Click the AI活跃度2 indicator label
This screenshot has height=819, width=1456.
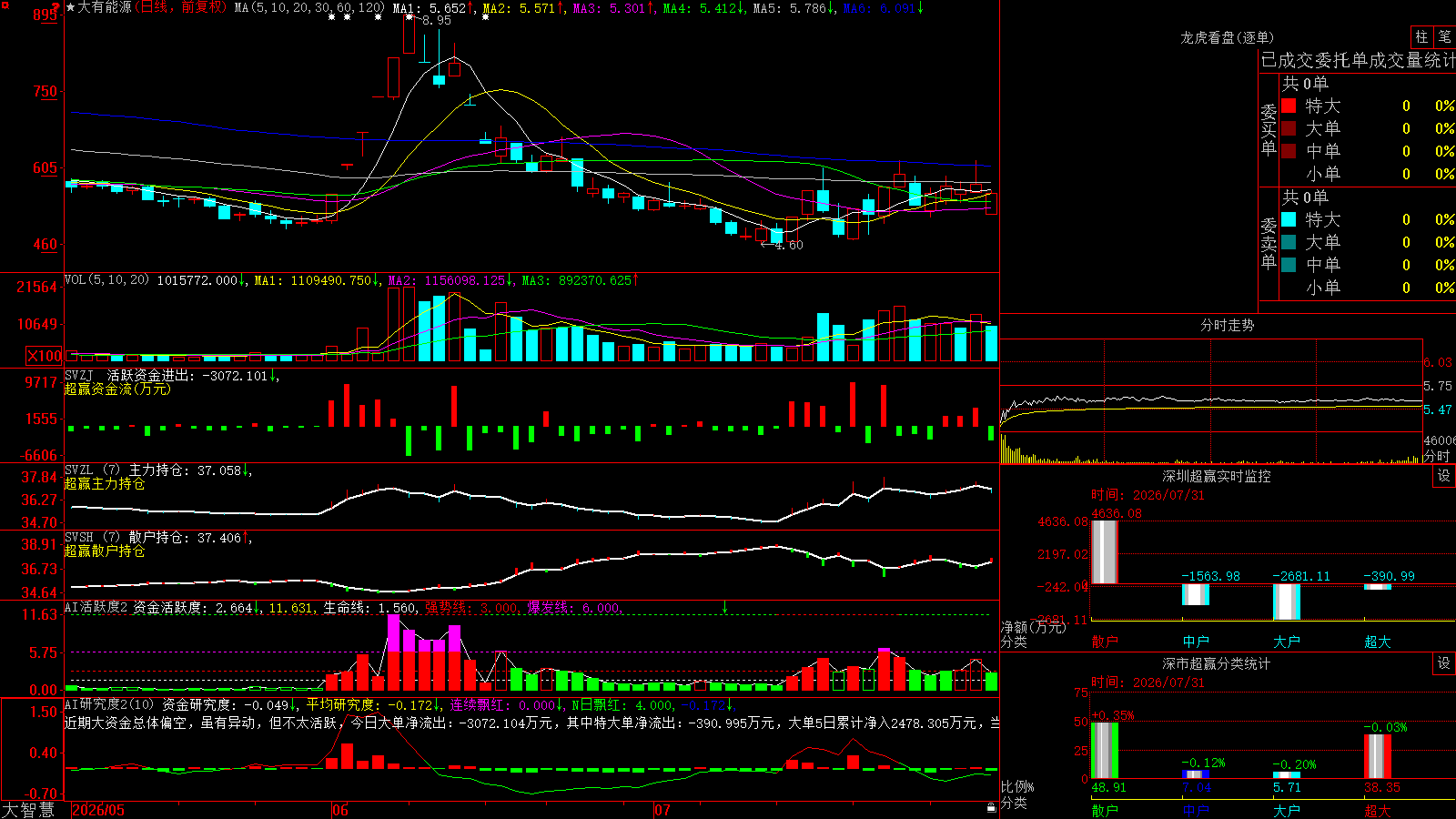click(96, 607)
